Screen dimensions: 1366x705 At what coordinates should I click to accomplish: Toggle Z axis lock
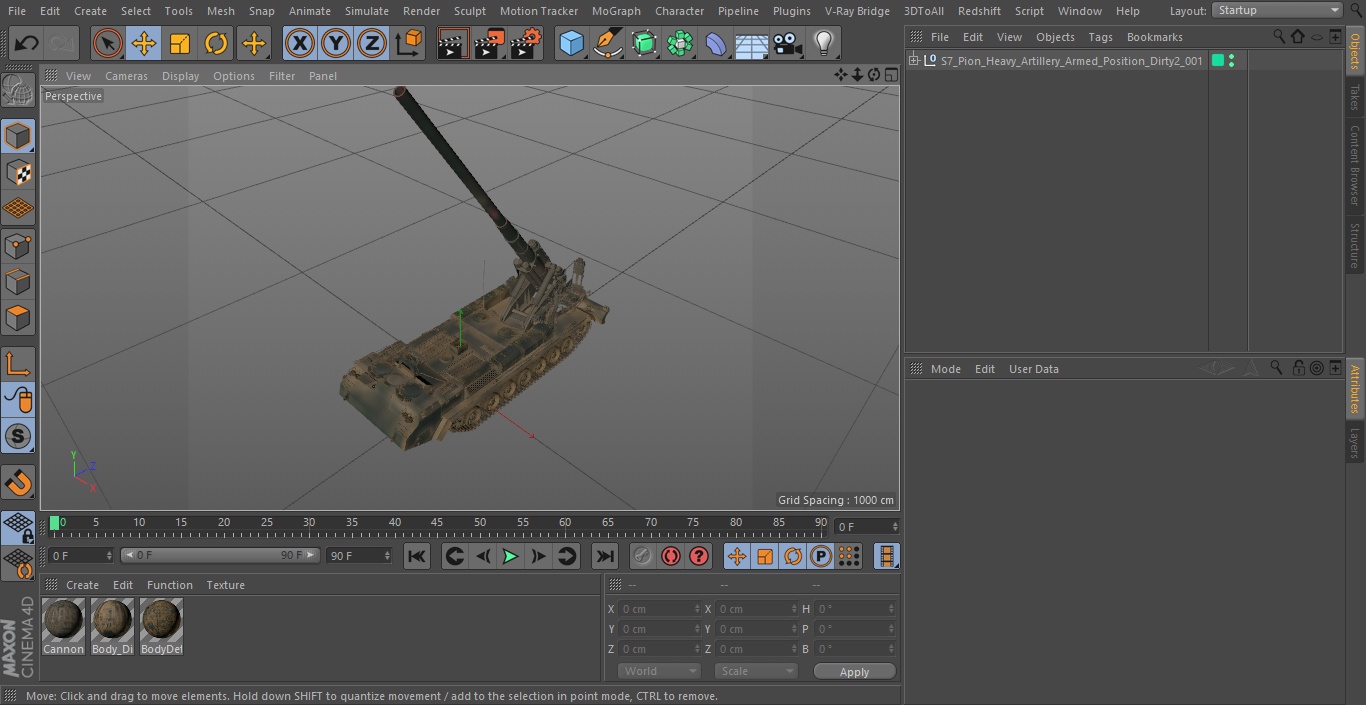pyautogui.click(x=372, y=43)
